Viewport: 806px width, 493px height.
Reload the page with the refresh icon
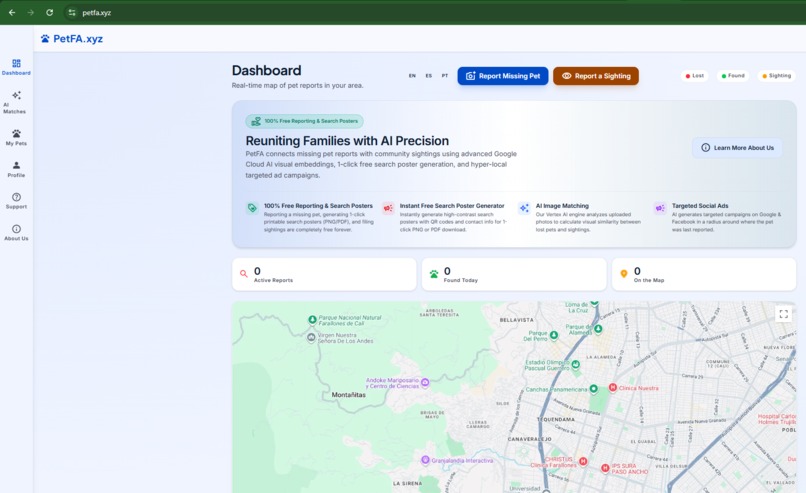click(x=49, y=12)
